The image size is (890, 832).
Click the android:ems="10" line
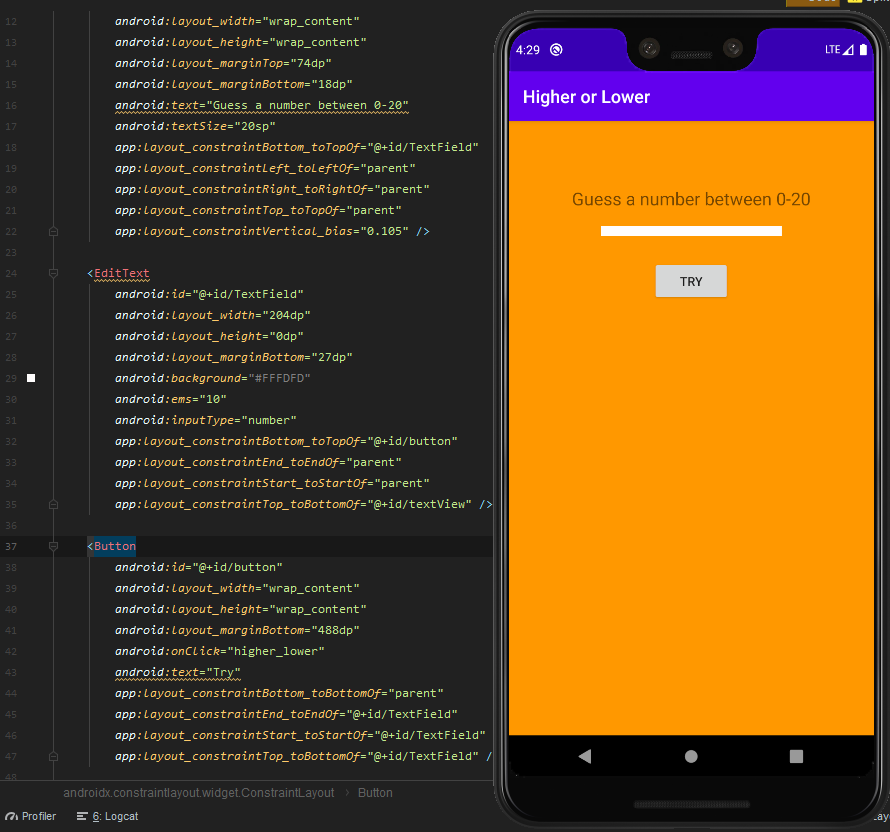point(171,400)
